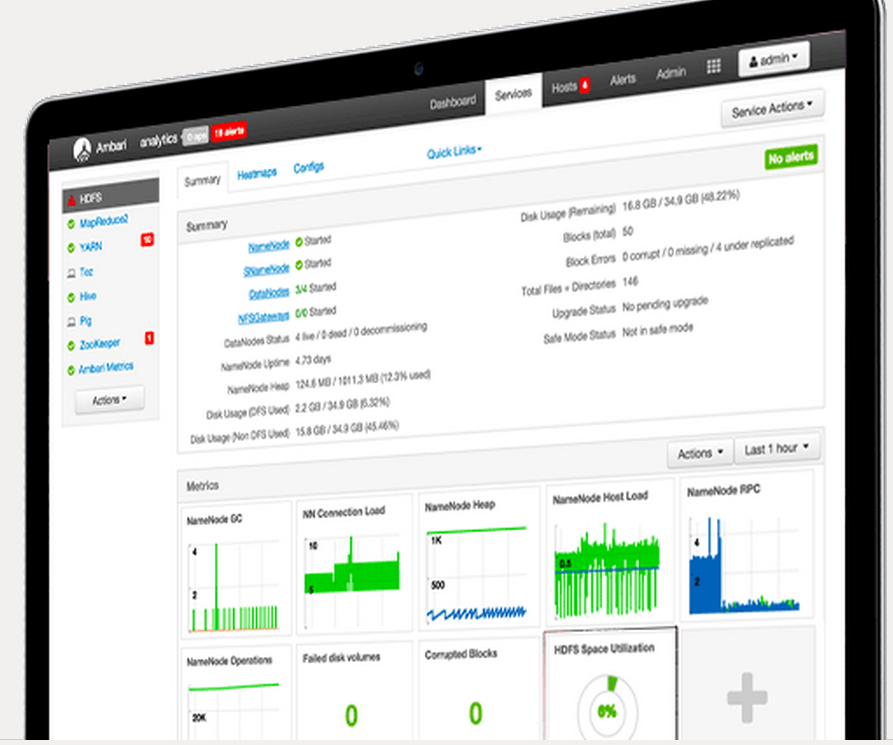
Task: Click the HDFS red alert triangle icon
Action: pyautogui.click(x=72, y=200)
